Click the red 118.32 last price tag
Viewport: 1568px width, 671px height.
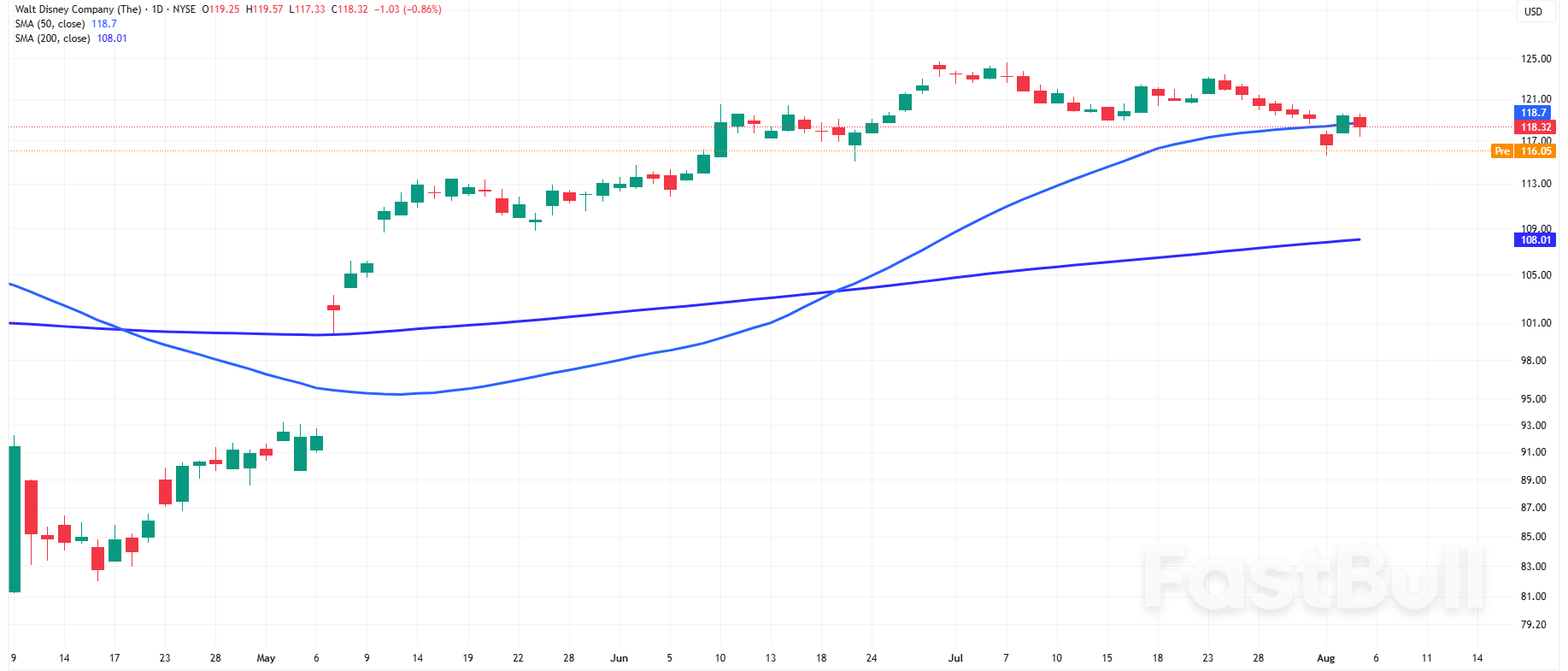point(1535,127)
